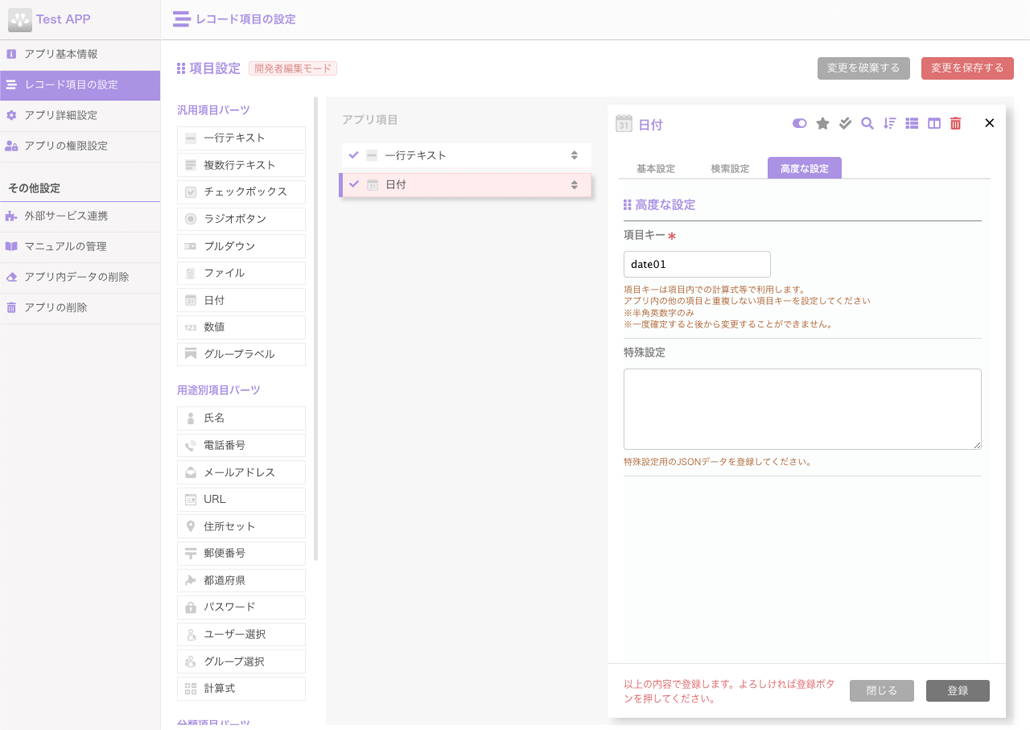Screen dimensions: 1030x730
Task: Select グループラベル part
Action: (x=241, y=354)
